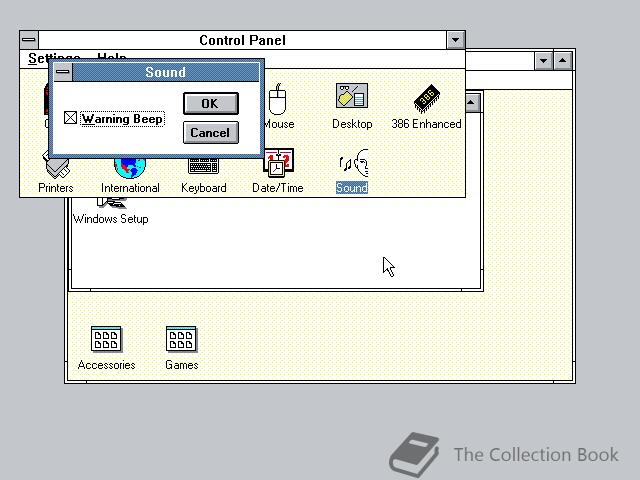Click the group window scroll up arrow
Screen dimensions: 640x480
click(471, 102)
